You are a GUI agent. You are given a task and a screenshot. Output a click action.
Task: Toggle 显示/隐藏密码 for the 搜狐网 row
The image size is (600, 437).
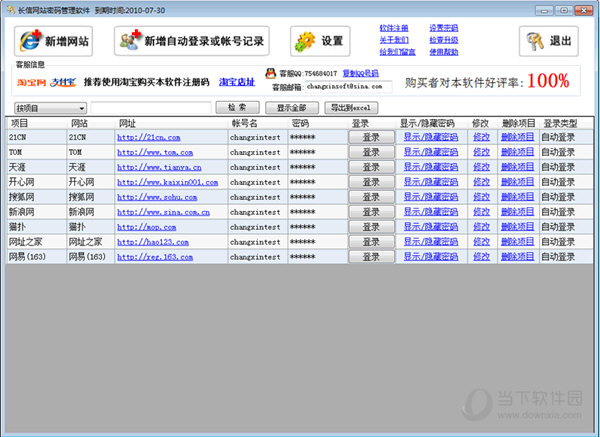(x=431, y=197)
